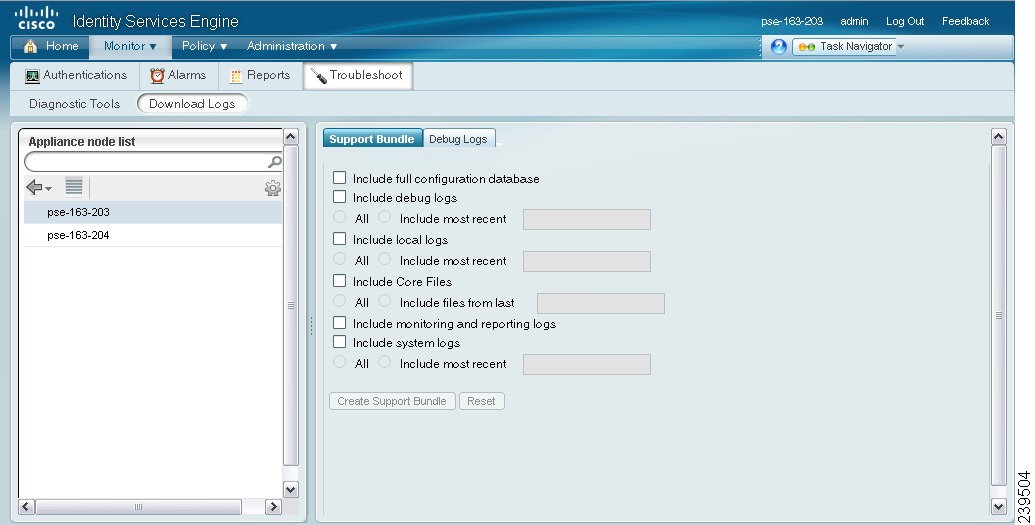Click local logs most recent input field
This screenshot has width=1035, height=525.
point(587,262)
